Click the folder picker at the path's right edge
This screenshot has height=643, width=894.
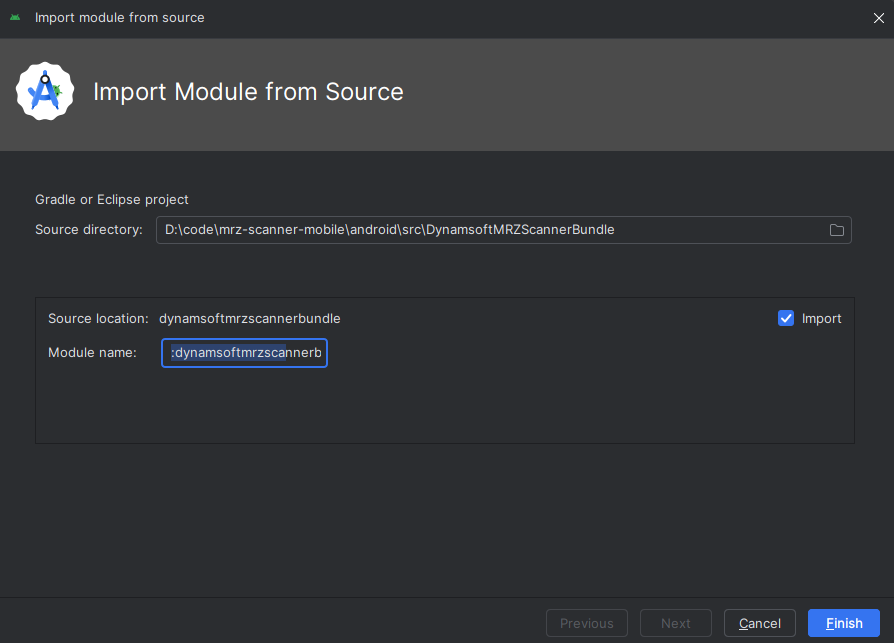(x=837, y=230)
